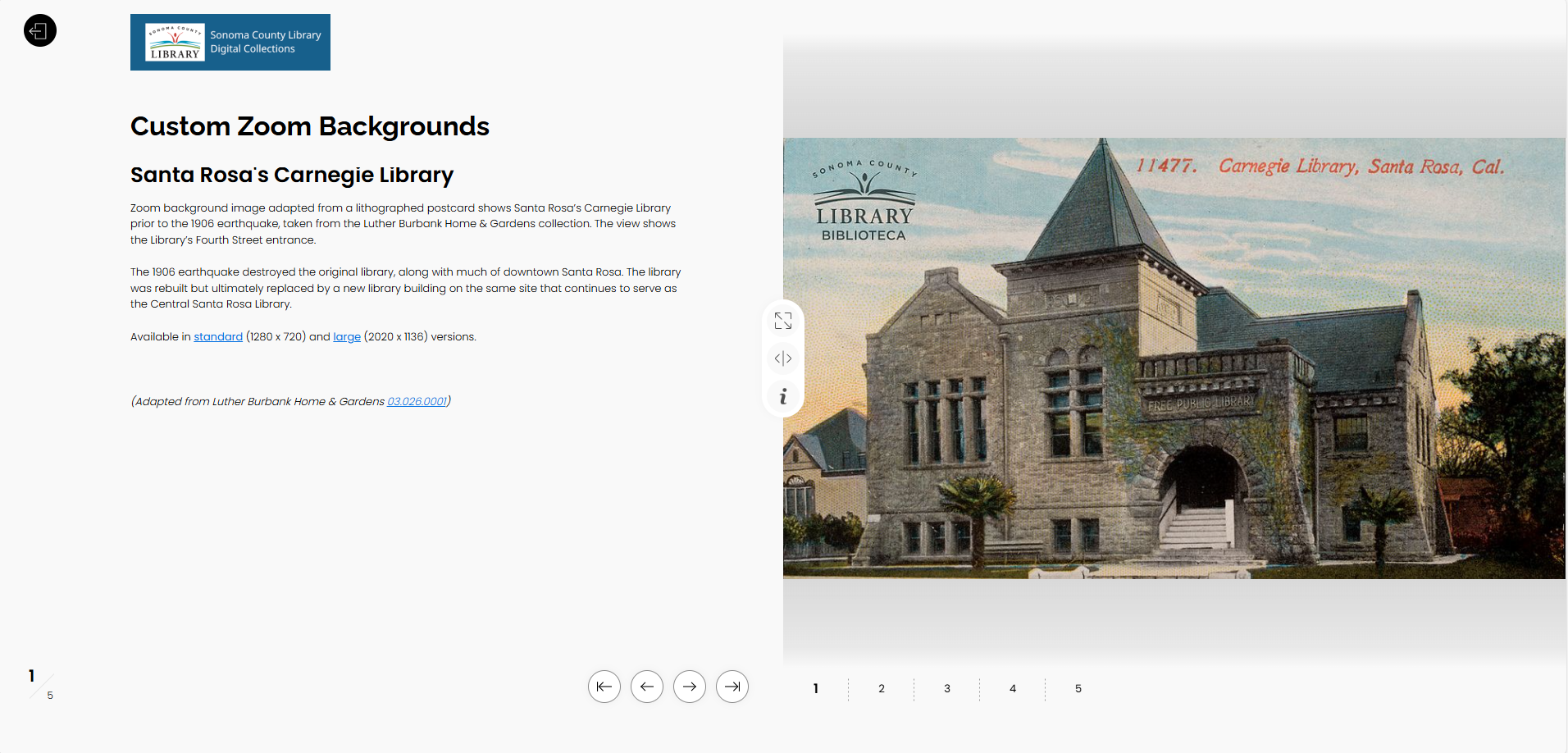1568x753 pixels.
Task: Expand the postcard to fullscreen view
Action: [x=783, y=321]
